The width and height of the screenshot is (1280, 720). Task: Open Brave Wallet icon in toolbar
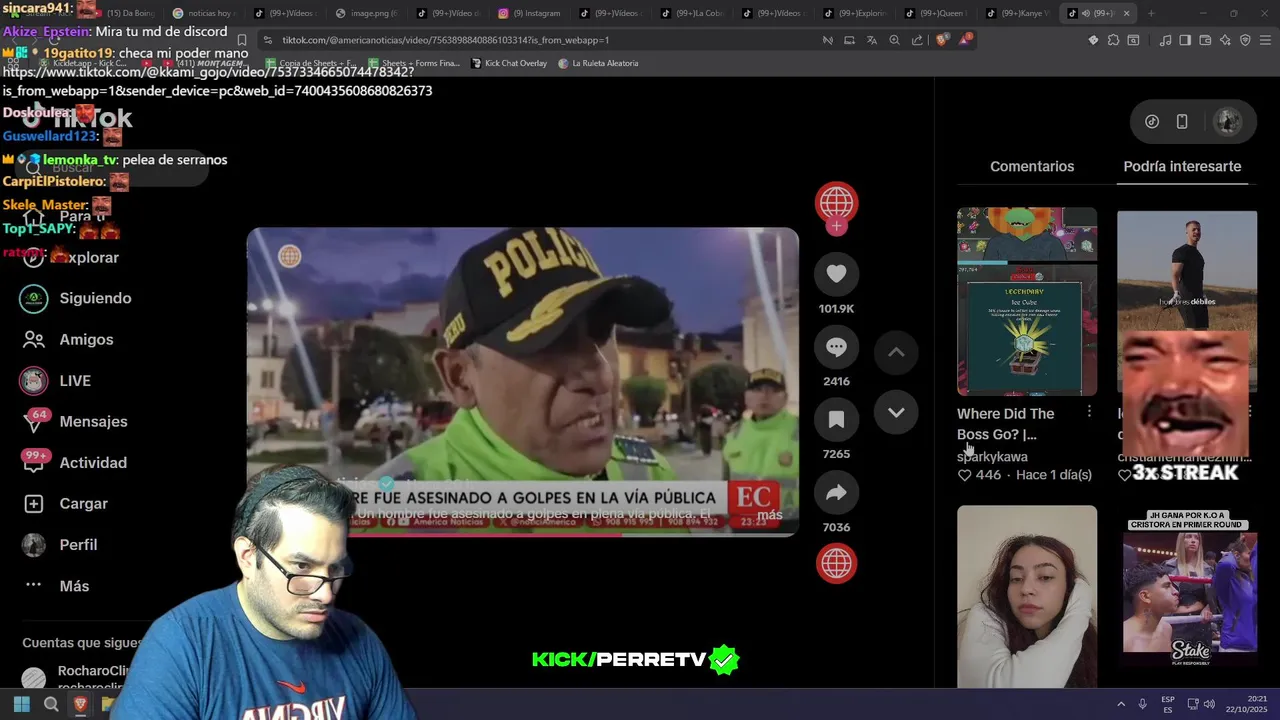coord(1205,40)
